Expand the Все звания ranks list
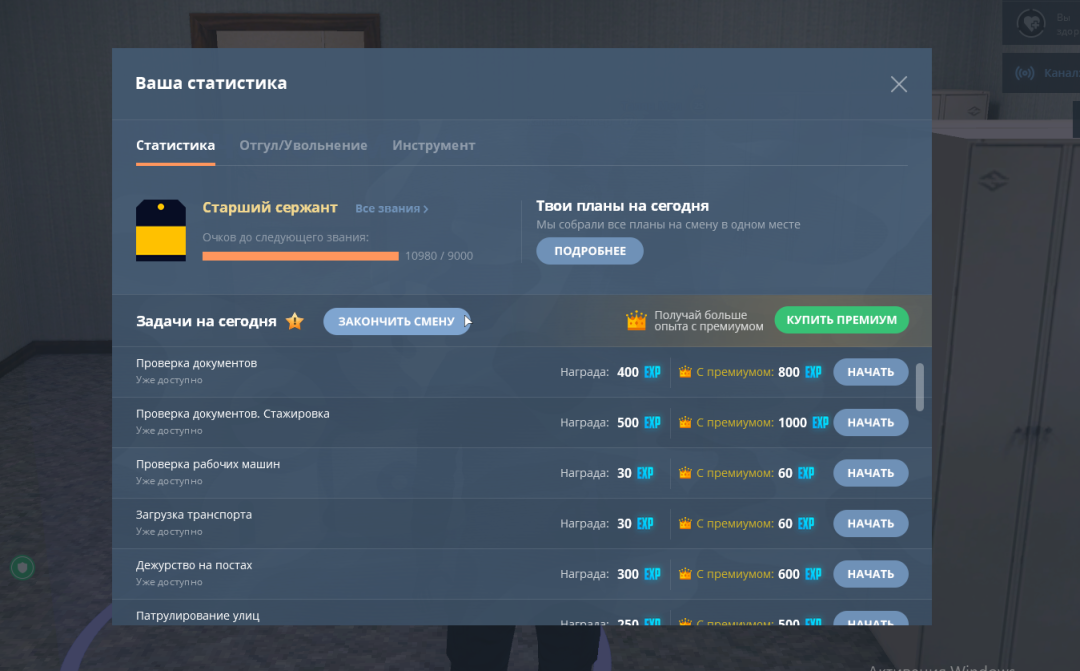The width and height of the screenshot is (1080, 671). (x=391, y=209)
